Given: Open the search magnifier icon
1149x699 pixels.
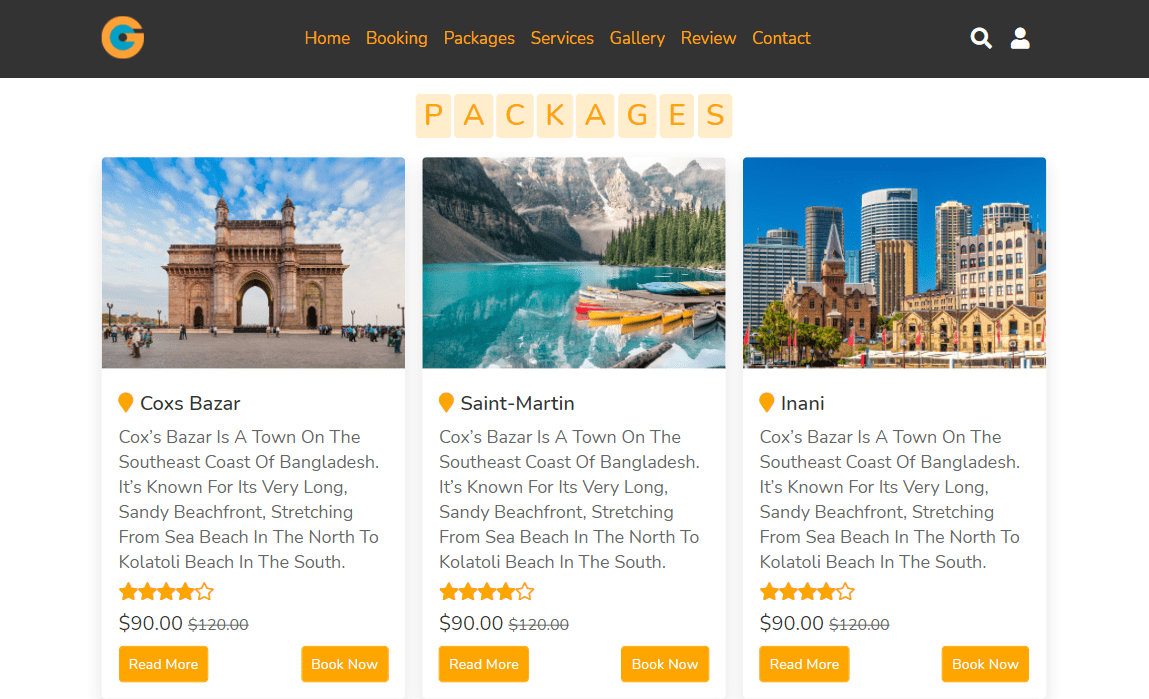Looking at the screenshot, I should pos(981,38).
